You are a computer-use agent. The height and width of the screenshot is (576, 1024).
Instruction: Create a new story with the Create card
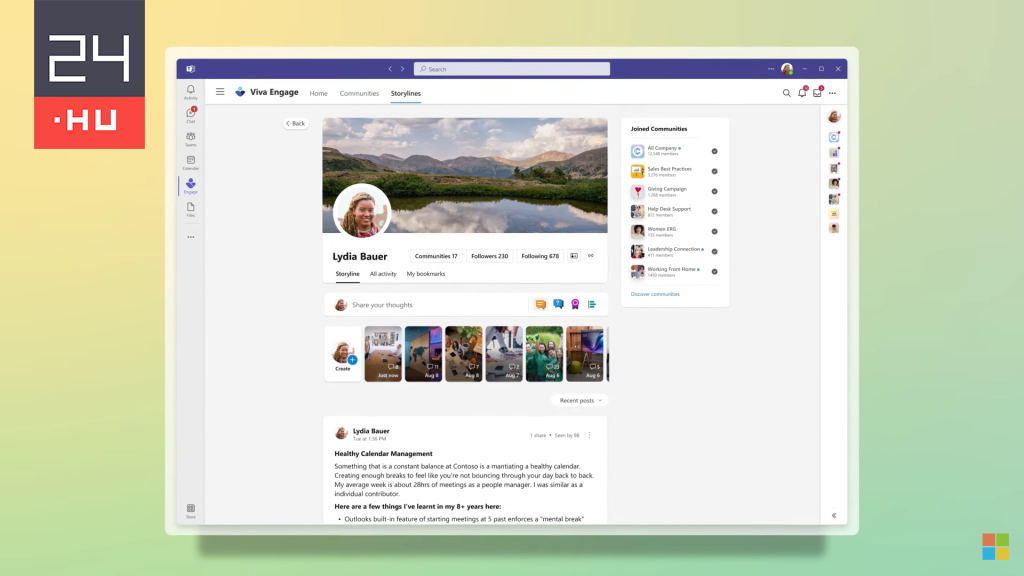[x=343, y=354]
